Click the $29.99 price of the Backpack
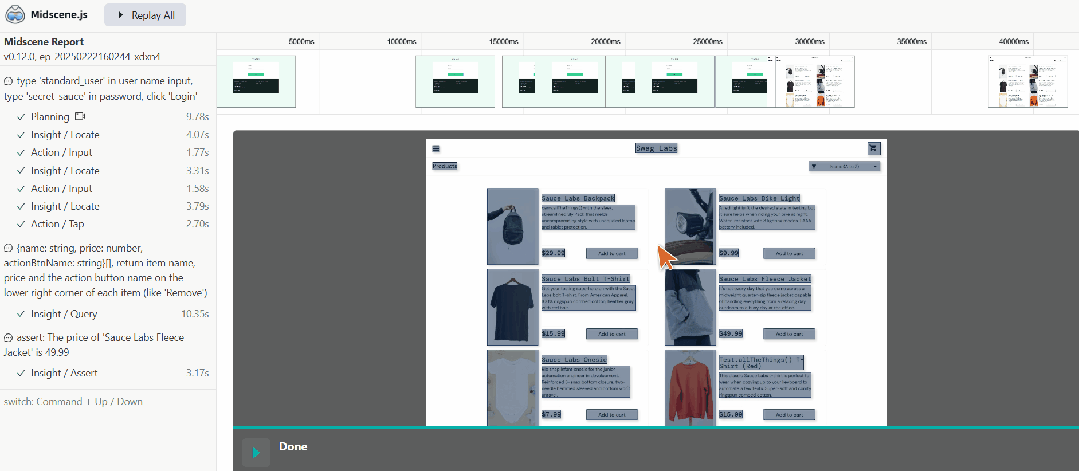1079x471 pixels. pos(553,253)
